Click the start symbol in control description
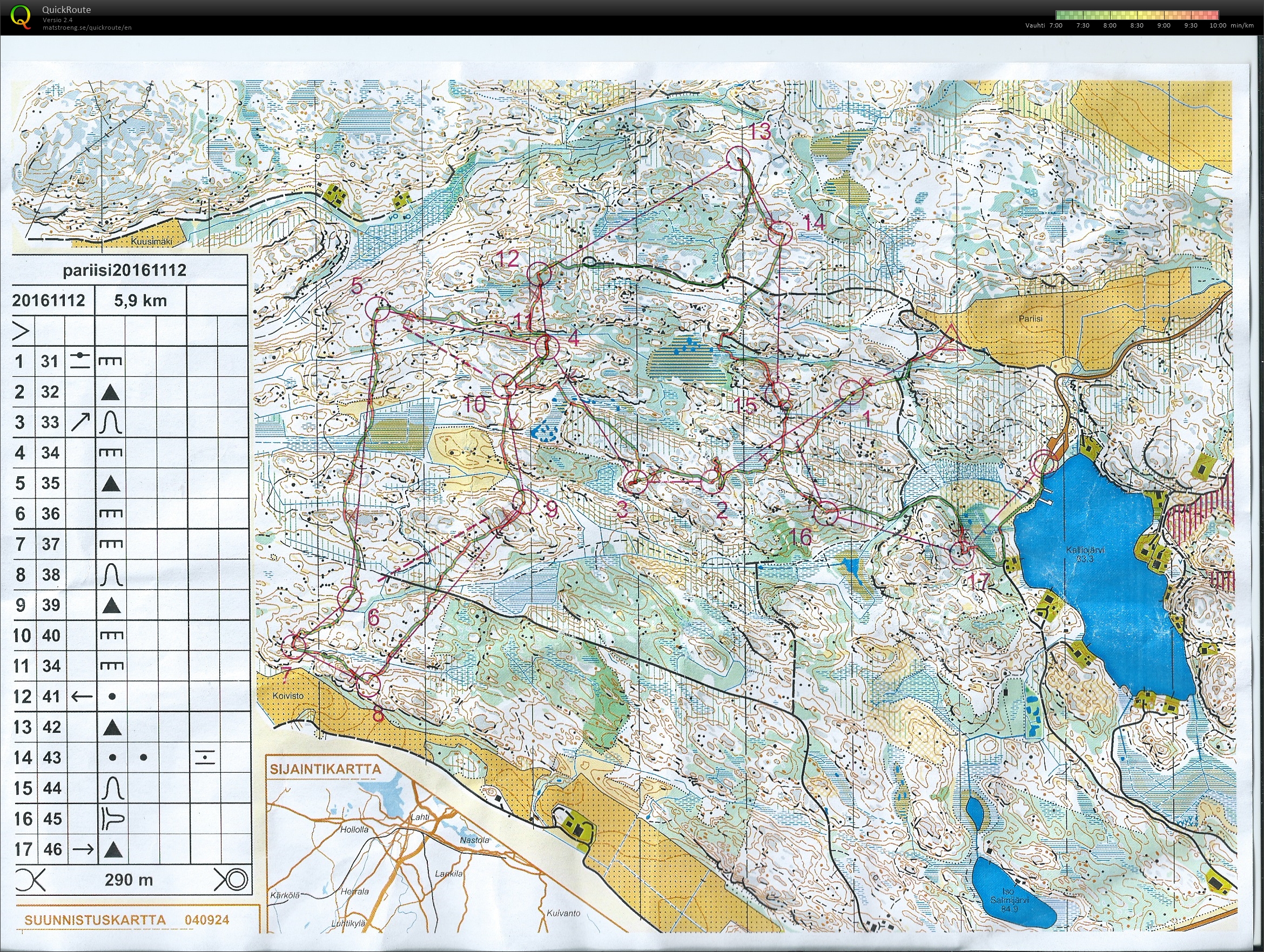Screen dimensions: 1264x952 tap(21, 330)
